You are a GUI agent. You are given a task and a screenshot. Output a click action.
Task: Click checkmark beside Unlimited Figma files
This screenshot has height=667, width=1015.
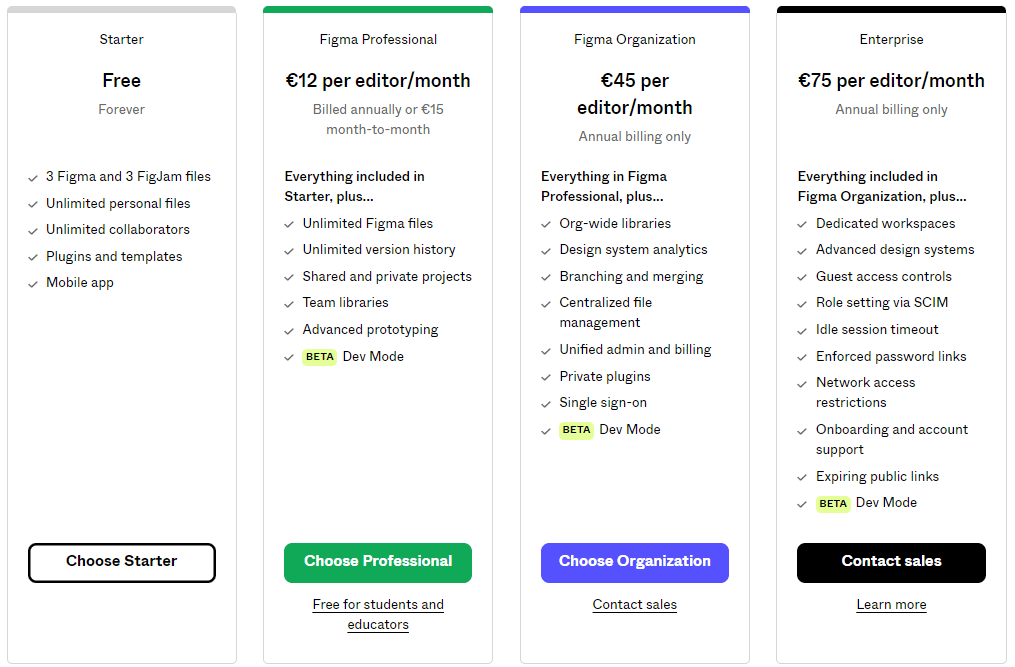(x=289, y=225)
